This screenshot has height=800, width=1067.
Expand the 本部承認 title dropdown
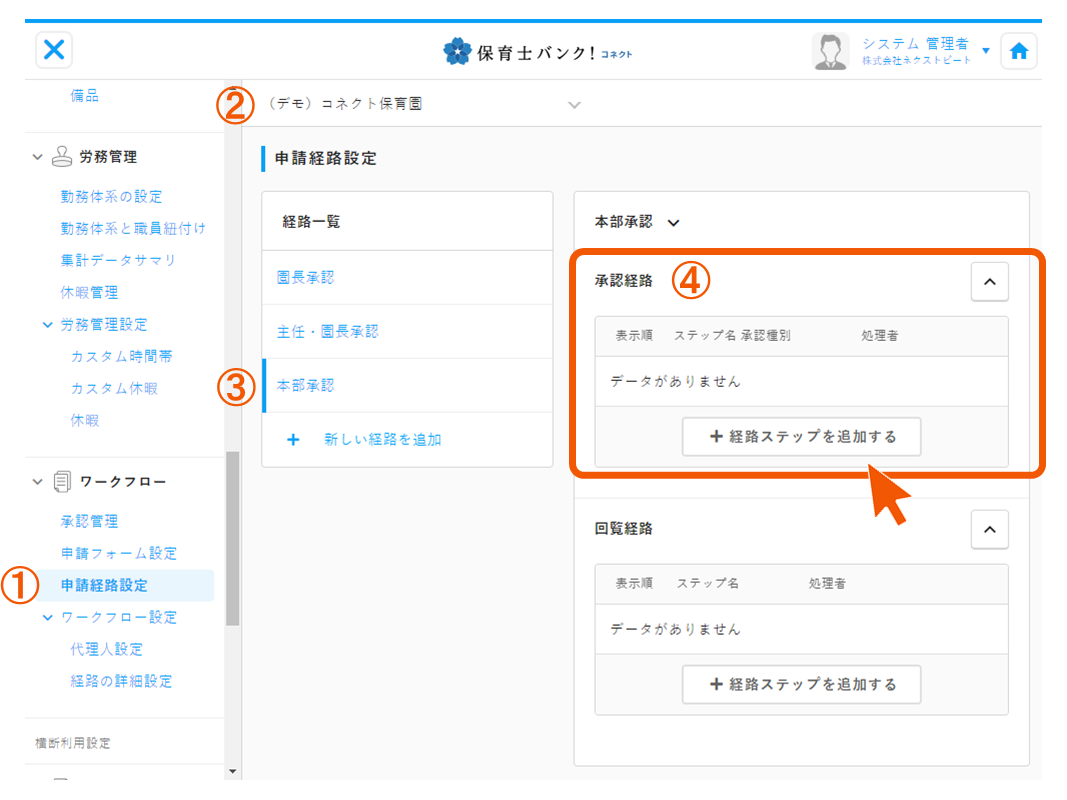pyautogui.click(x=673, y=223)
